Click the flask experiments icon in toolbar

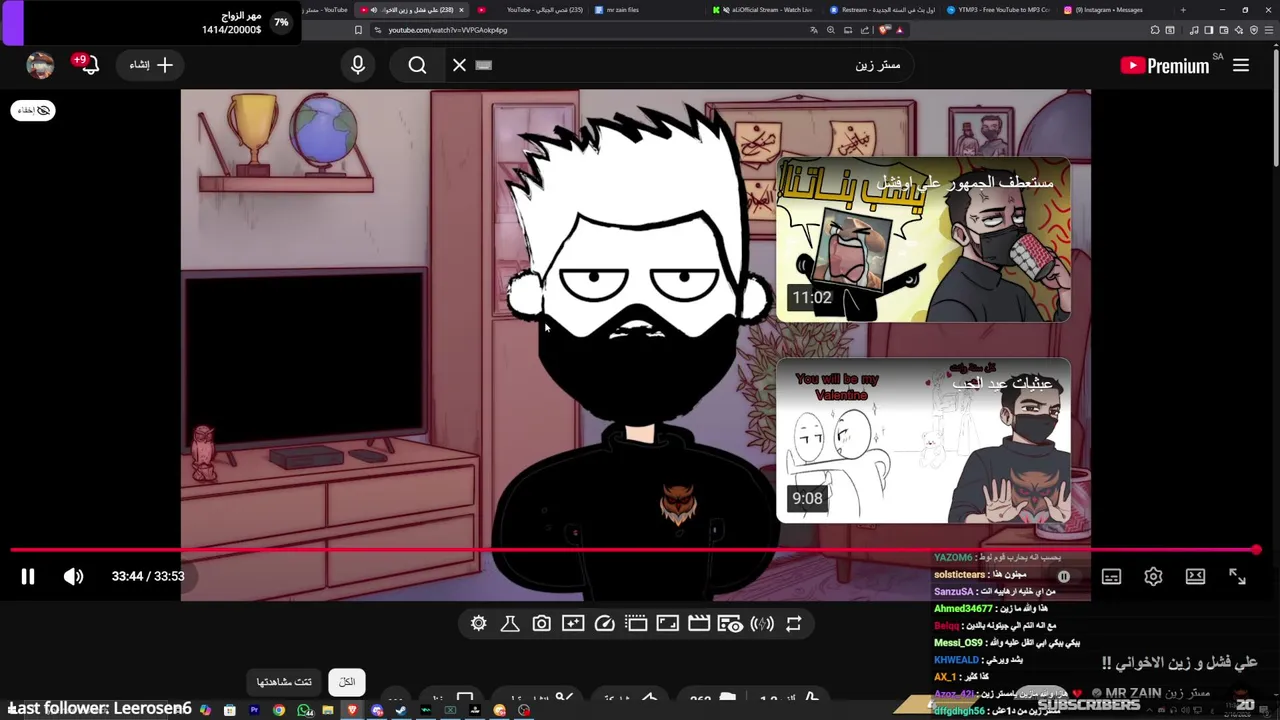point(510,623)
